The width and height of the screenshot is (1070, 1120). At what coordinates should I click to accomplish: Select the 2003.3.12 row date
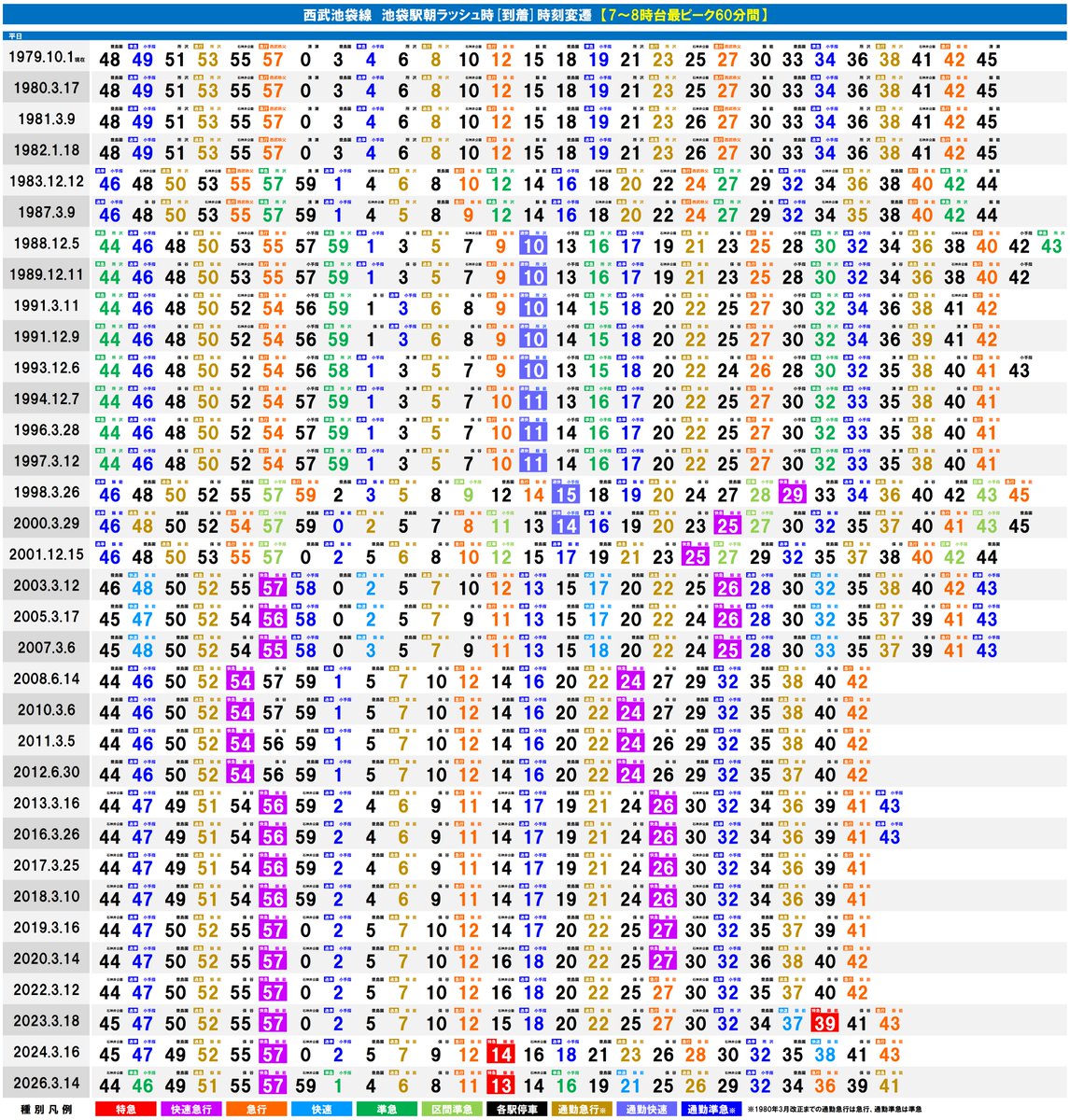[x=46, y=585]
